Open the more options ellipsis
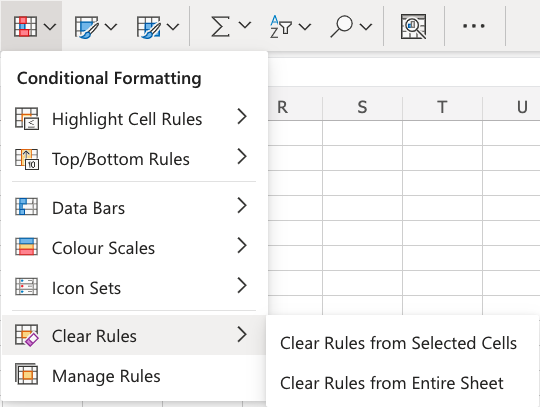540x407 pixels. (x=474, y=26)
